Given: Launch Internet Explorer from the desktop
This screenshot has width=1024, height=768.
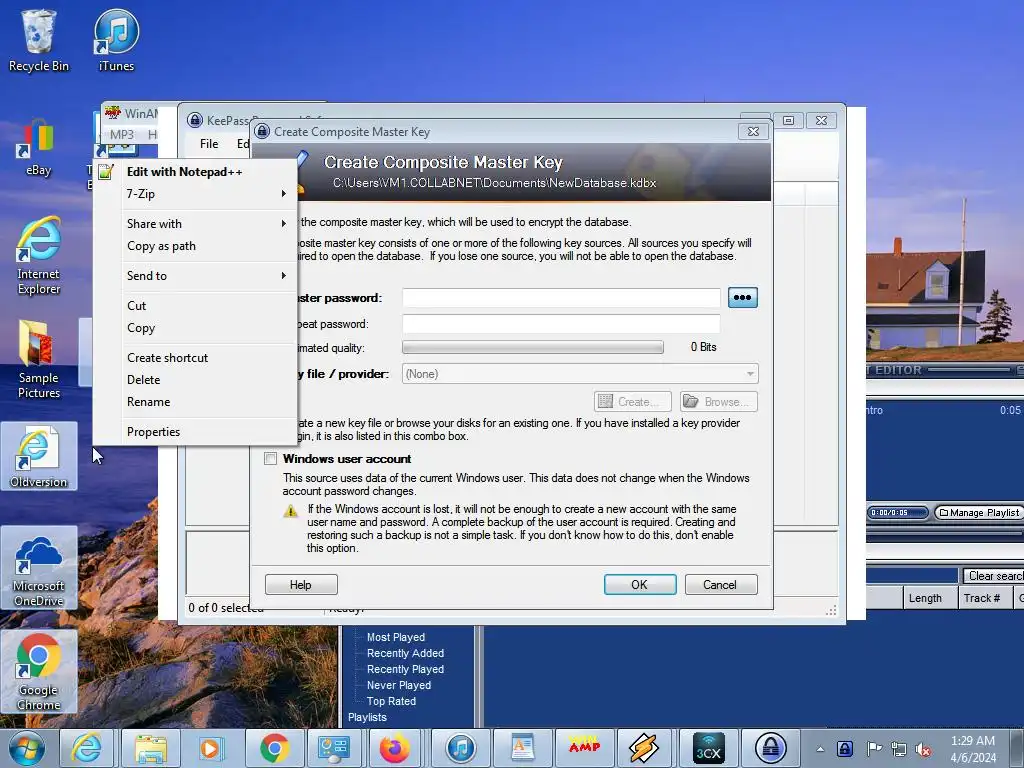Looking at the screenshot, I should click(x=38, y=256).
